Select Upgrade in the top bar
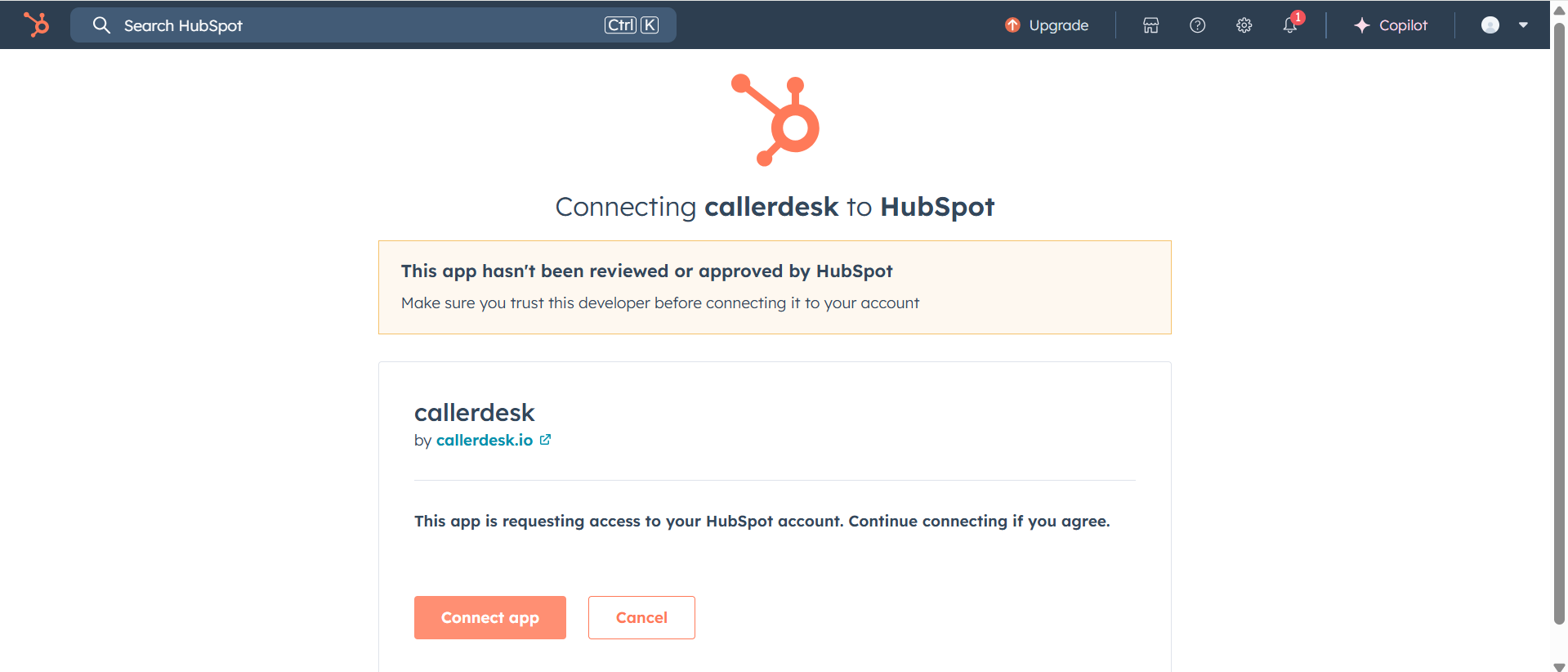Image resolution: width=1568 pixels, height=672 pixels. pyautogui.click(x=1047, y=25)
